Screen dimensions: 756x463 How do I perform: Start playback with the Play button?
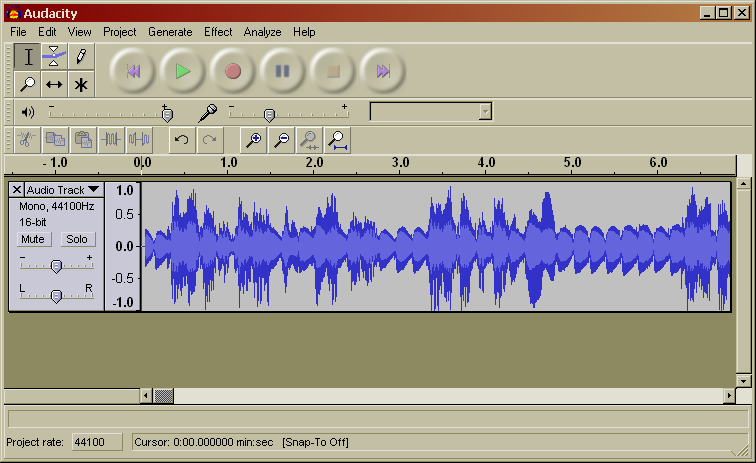[183, 71]
